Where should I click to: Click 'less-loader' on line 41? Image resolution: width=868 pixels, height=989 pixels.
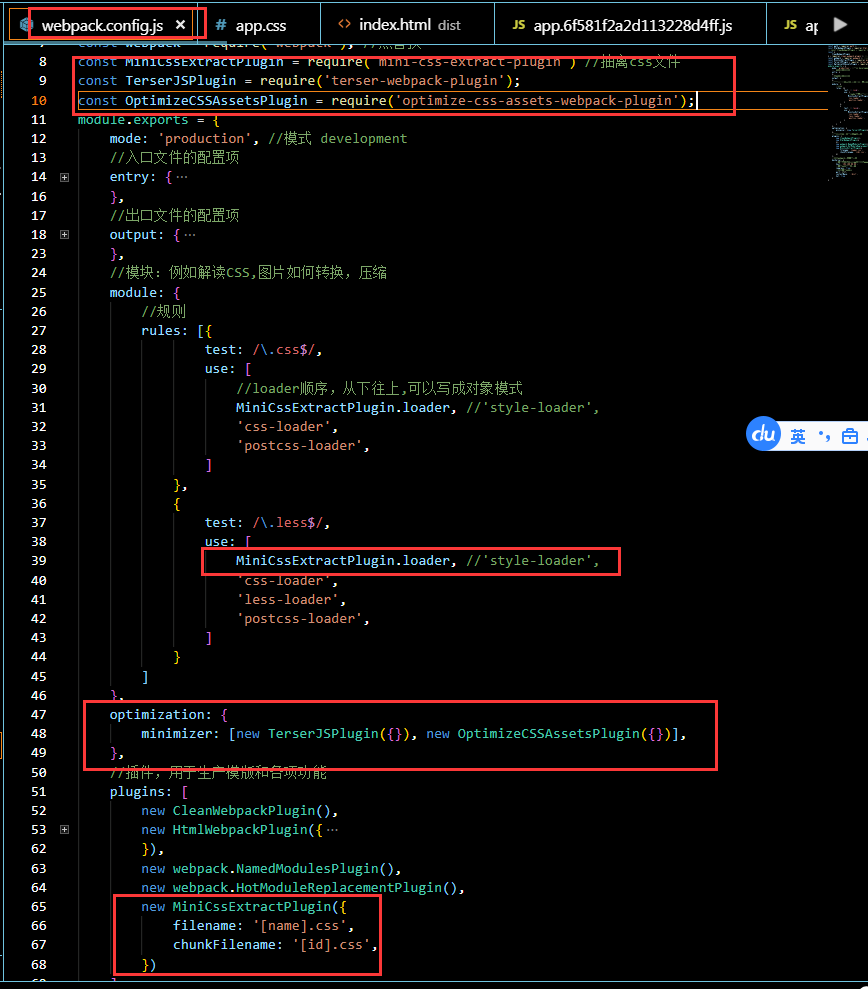(288, 600)
